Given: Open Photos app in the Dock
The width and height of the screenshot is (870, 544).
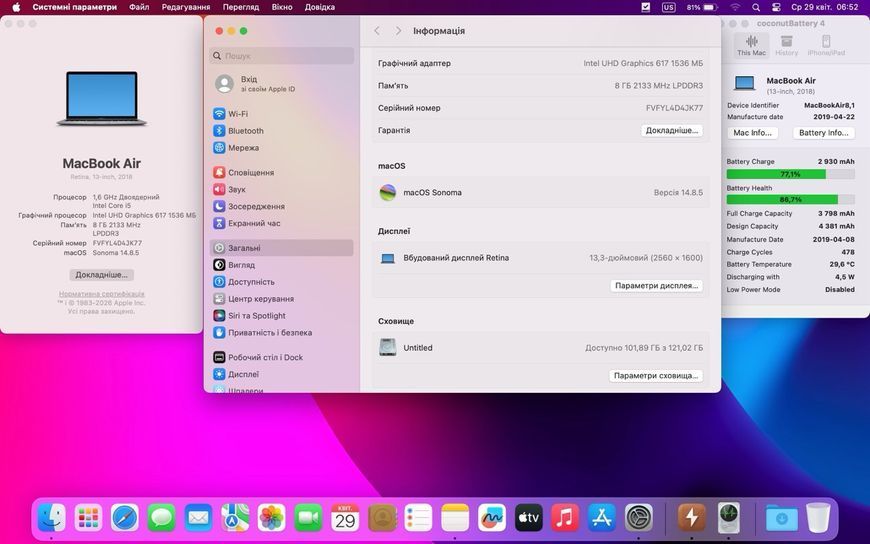Looking at the screenshot, I should 271,518.
